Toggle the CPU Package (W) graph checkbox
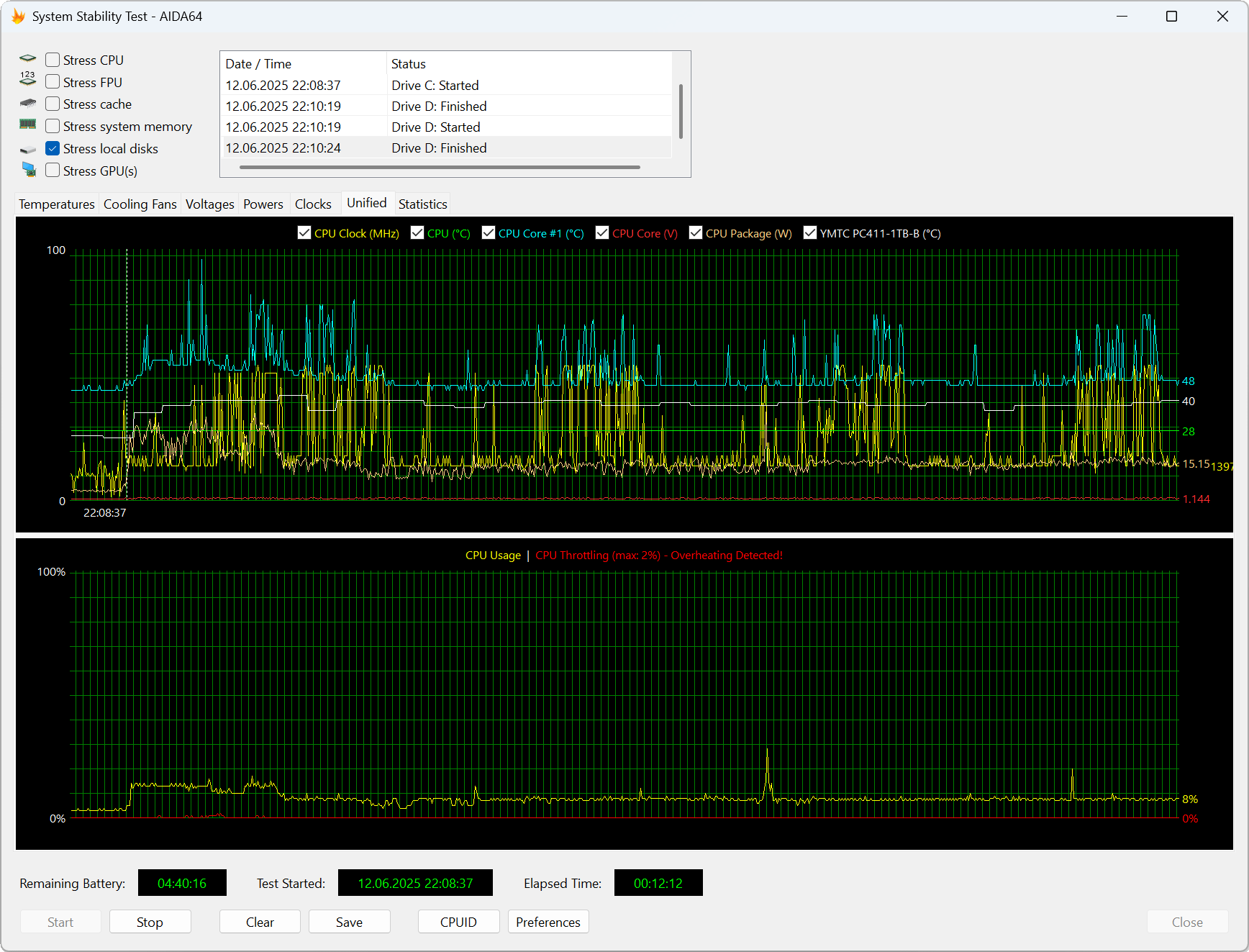The height and width of the screenshot is (952, 1249). coord(696,232)
